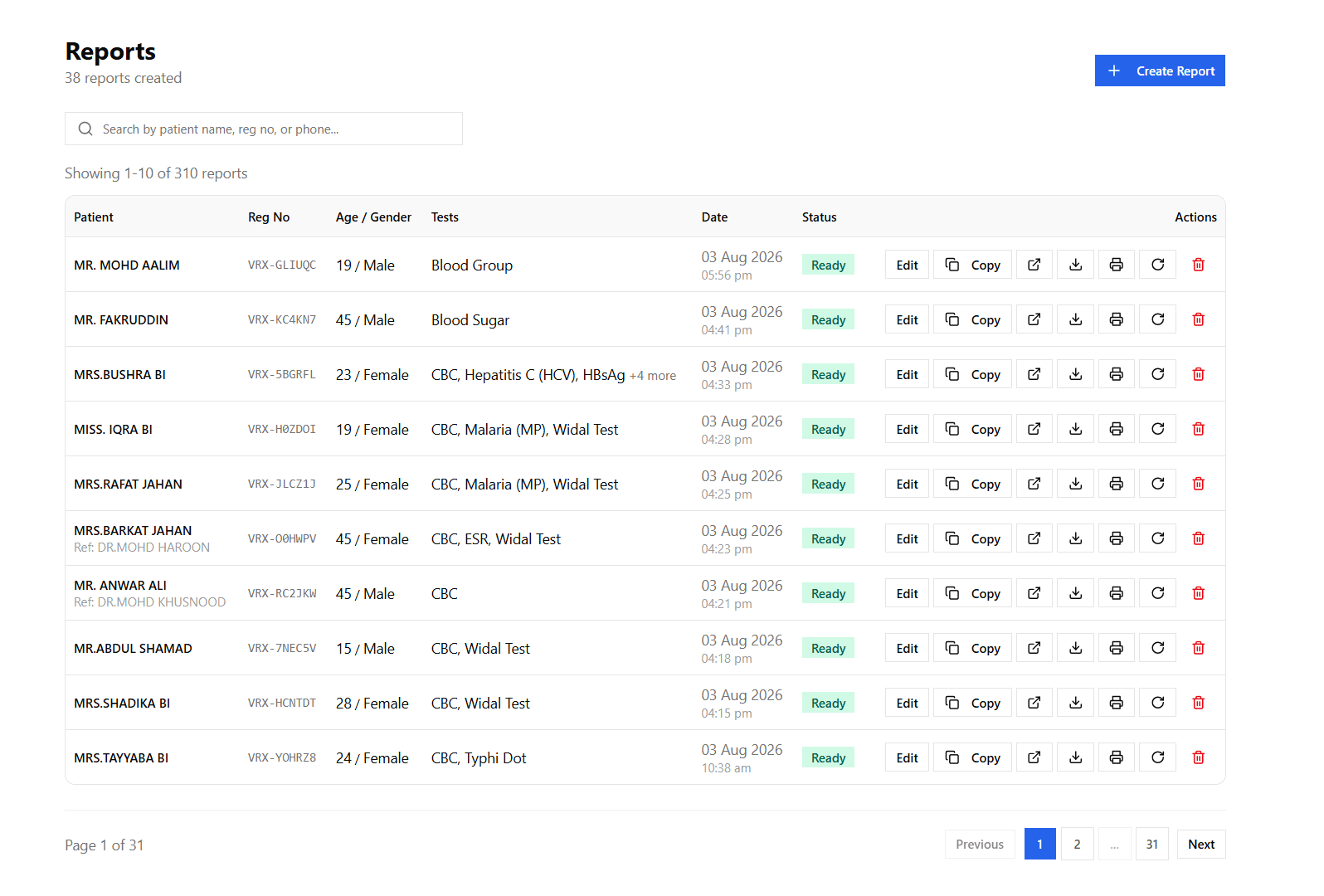Select current page 1 button
Viewport: 1324px width, 896px height.
[1040, 844]
